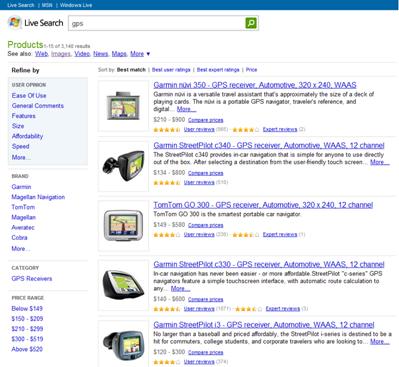Open Garmin StreetPilot i3 product title
This screenshot has height=367, width=399.
(264, 325)
